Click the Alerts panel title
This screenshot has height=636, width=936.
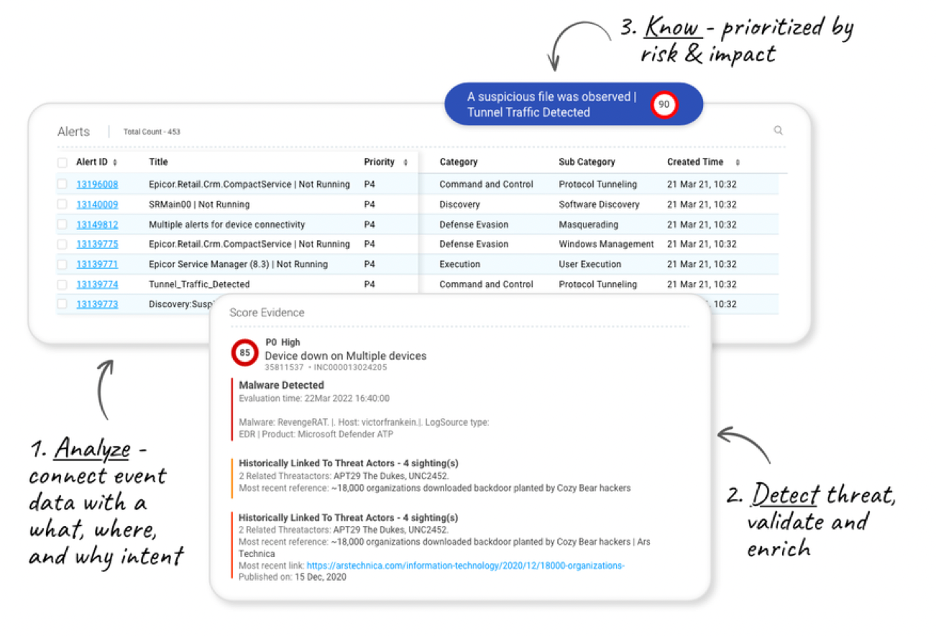tap(74, 130)
